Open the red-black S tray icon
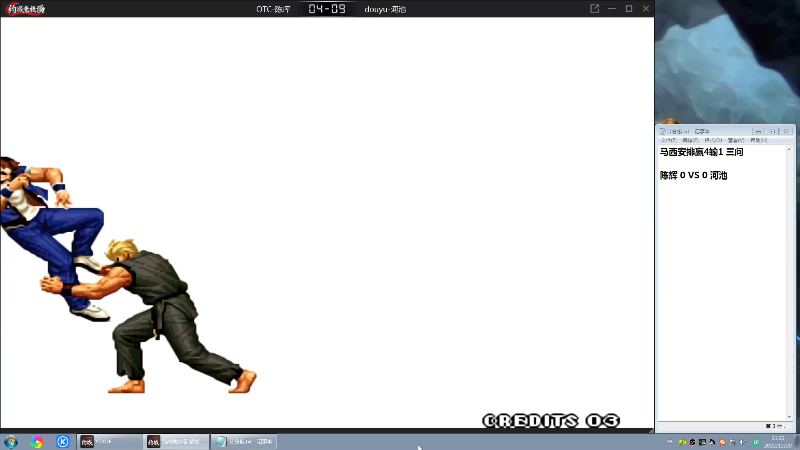The width and height of the screenshot is (800, 450). tap(692, 442)
